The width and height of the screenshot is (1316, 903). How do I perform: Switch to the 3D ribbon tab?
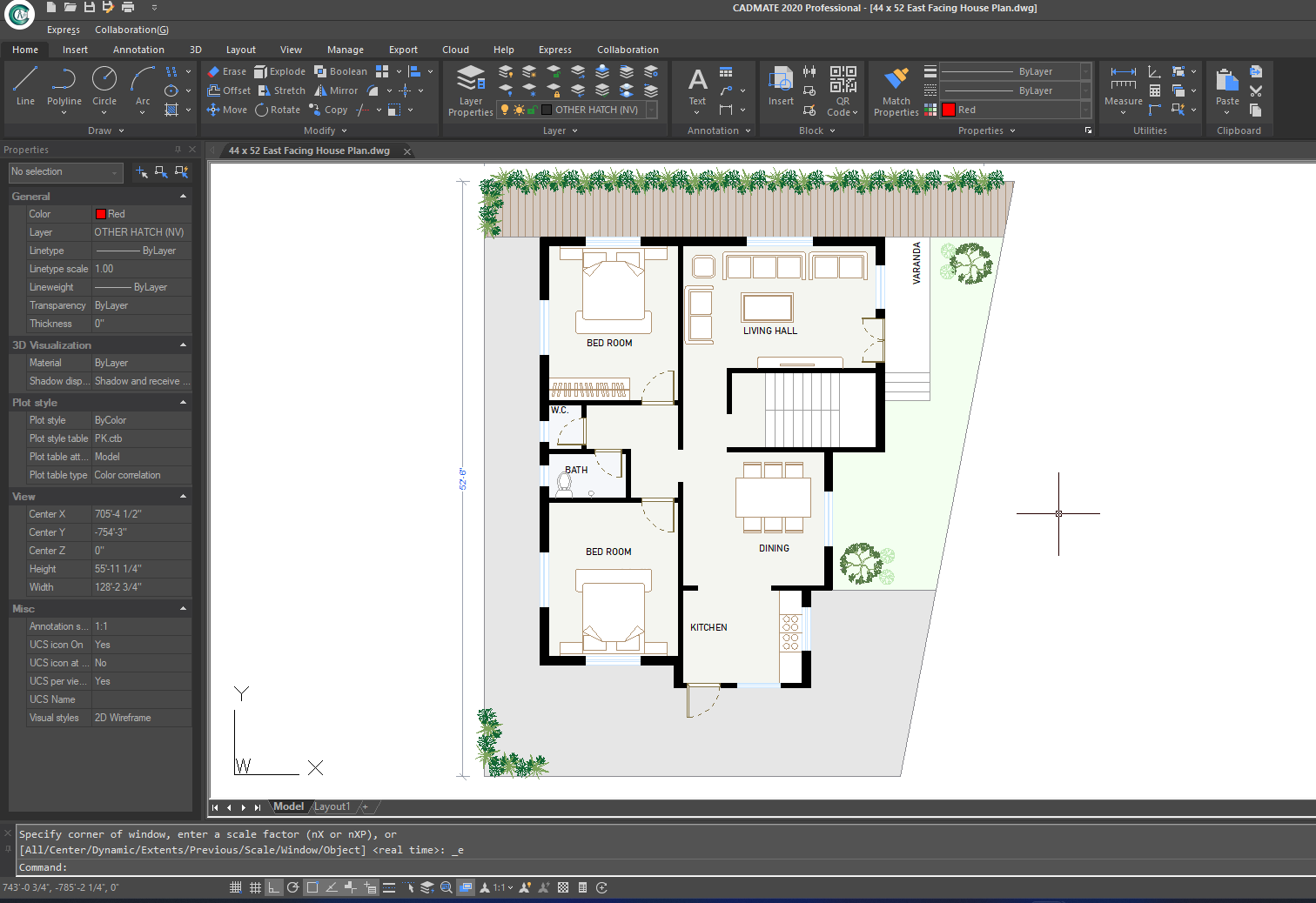coord(196,50)
